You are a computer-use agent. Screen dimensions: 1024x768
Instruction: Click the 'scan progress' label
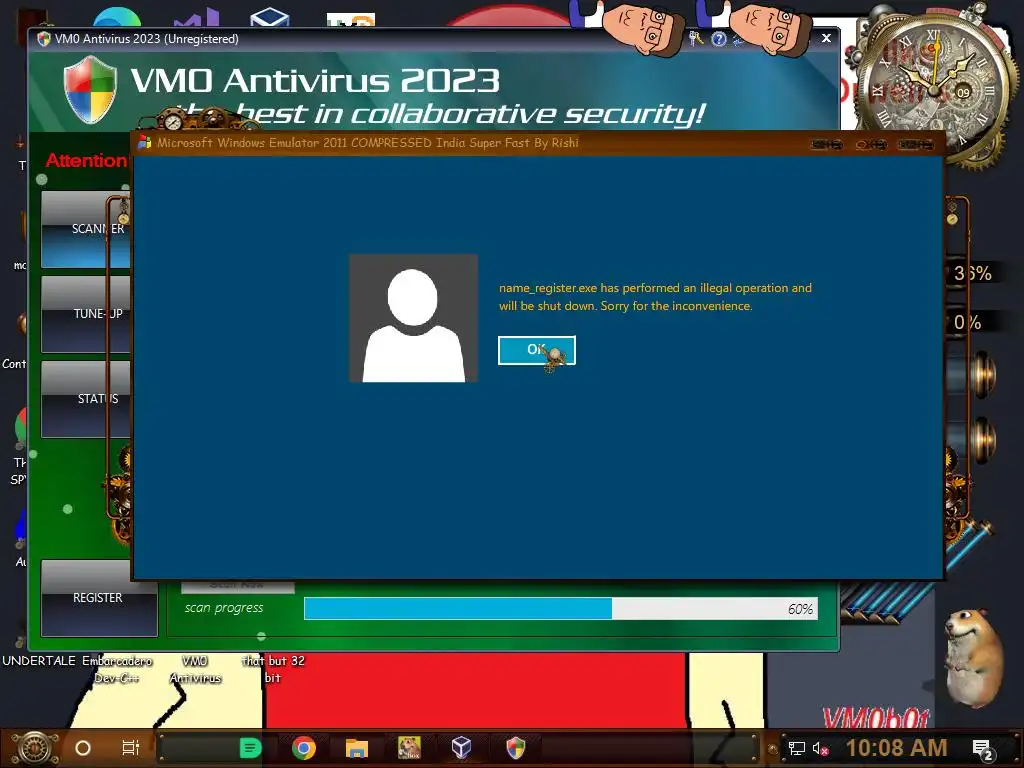click(x=224, y=608)
